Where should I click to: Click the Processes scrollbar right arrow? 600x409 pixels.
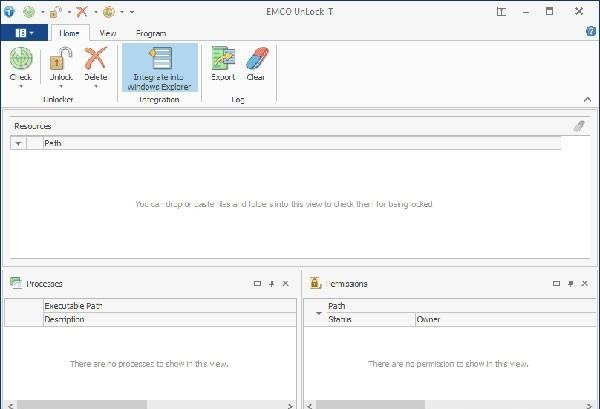point(290,405)
